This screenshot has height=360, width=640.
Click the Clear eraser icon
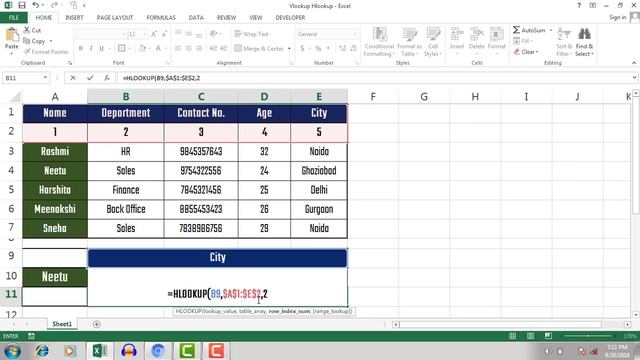point(517,52)
